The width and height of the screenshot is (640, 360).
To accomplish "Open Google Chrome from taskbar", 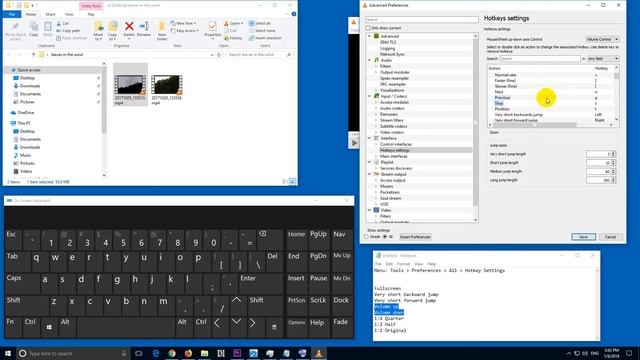I will [x=172, y=353].
